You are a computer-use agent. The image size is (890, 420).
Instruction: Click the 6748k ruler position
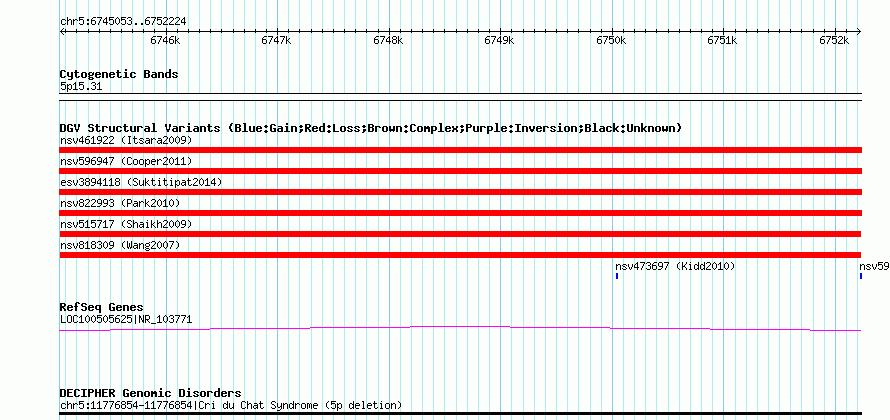pos(388,40)
